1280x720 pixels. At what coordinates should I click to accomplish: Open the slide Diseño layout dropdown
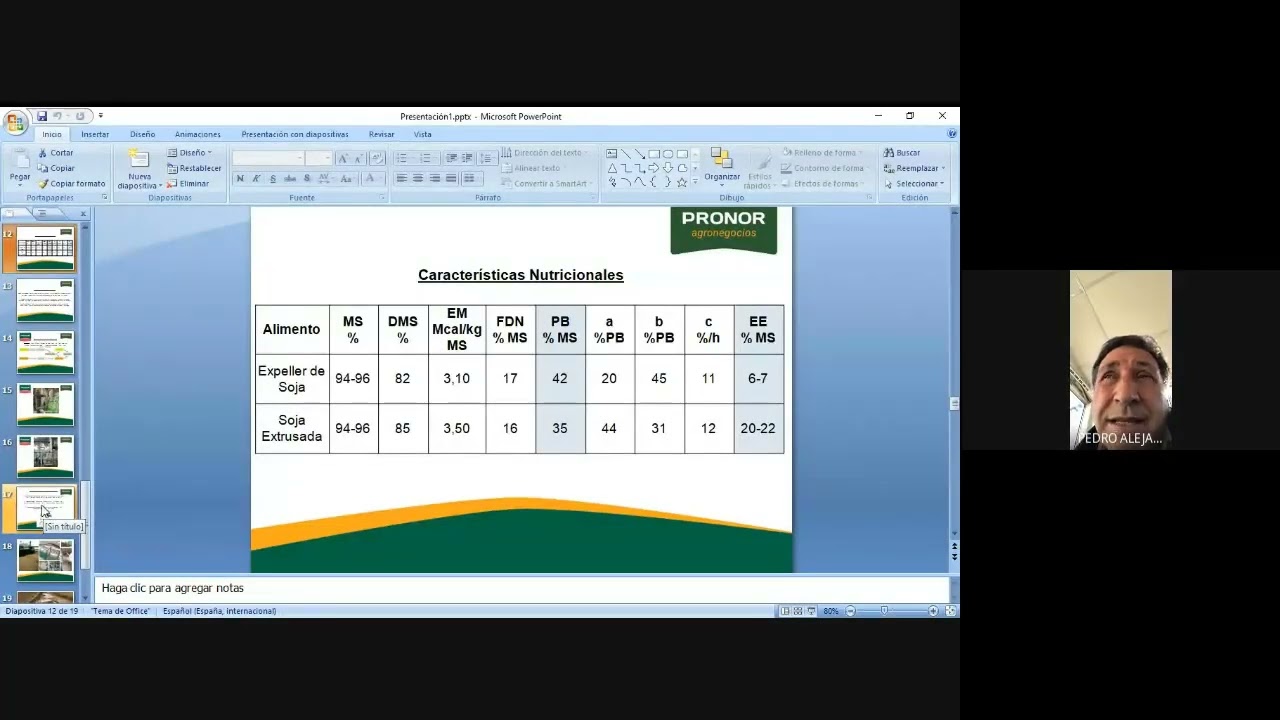[189, 153]
